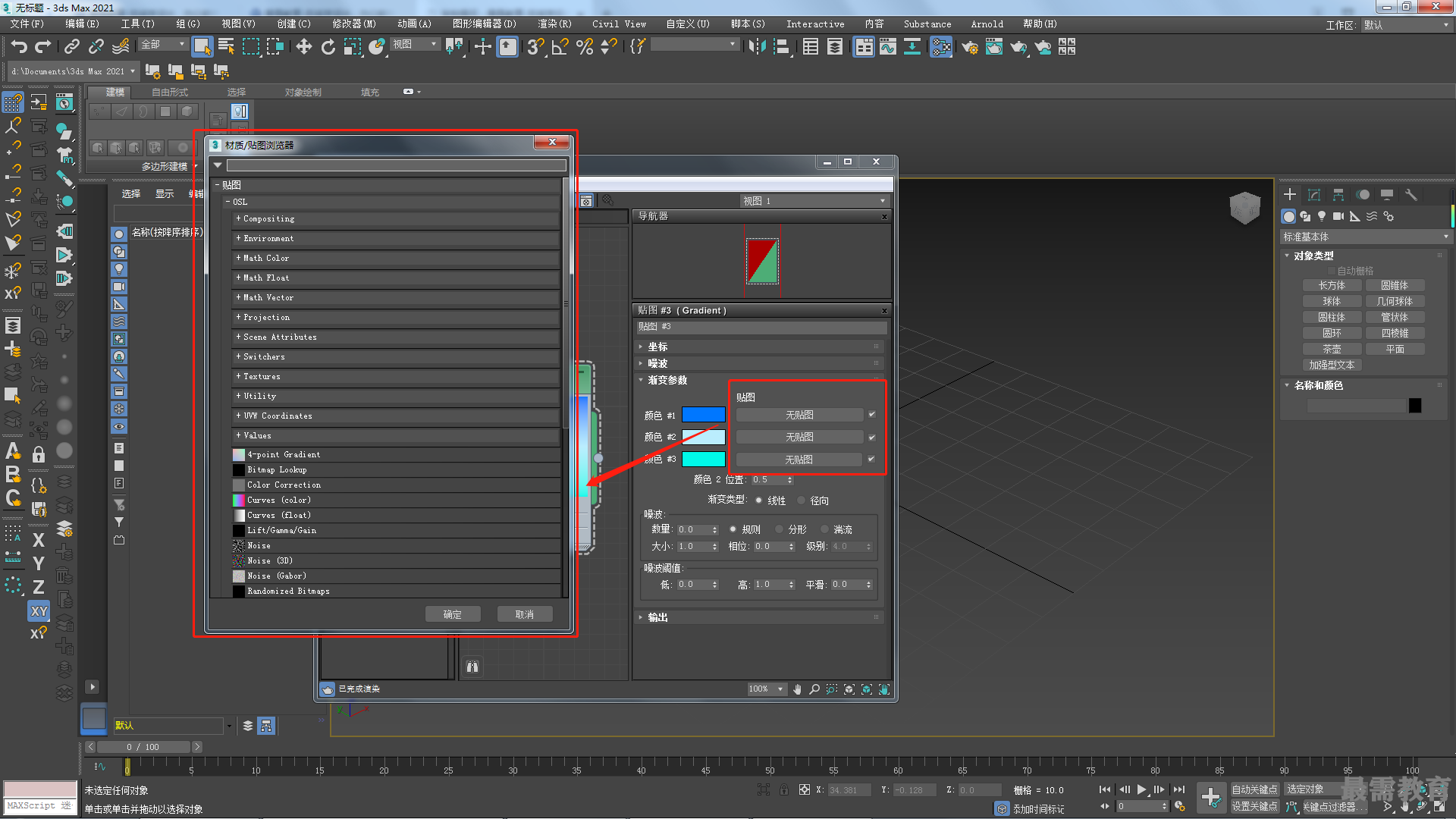Click the Y axis constraint

coord(39,563)
